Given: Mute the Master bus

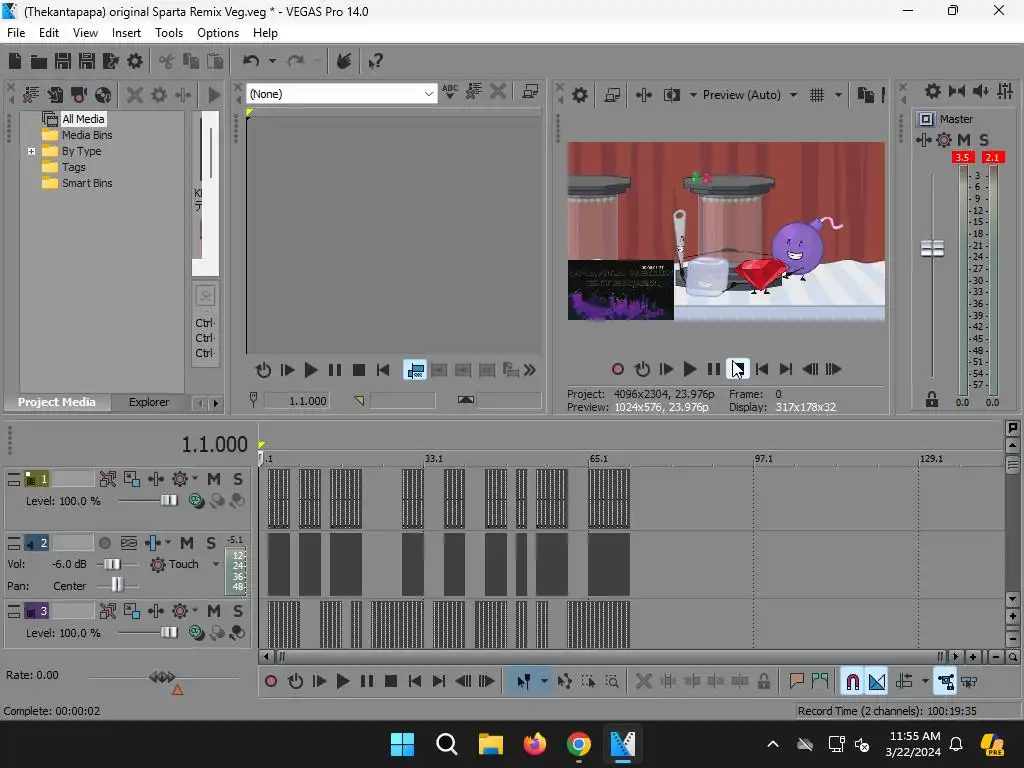Looking at the screenshot, I should pyautogui.click(x=964, y=140).
